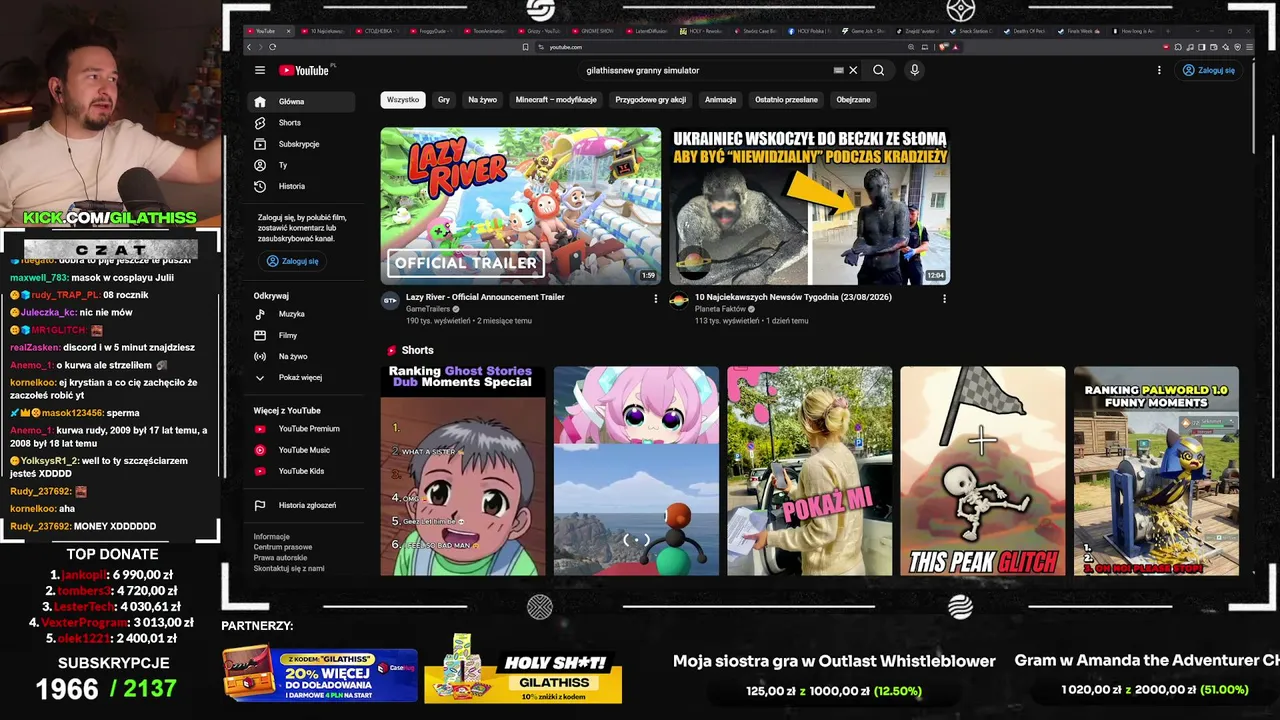Open options menu for 10 Najciekawszych Newsów video
The height and width of the screenshot is (720, 1280).
[944, 298]
